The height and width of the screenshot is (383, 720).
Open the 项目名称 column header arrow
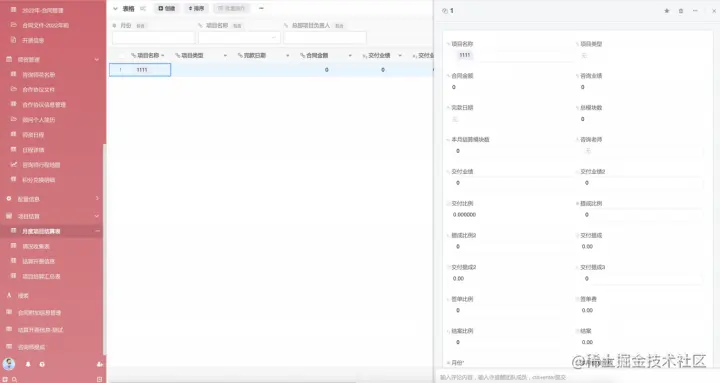coord(163,56)
